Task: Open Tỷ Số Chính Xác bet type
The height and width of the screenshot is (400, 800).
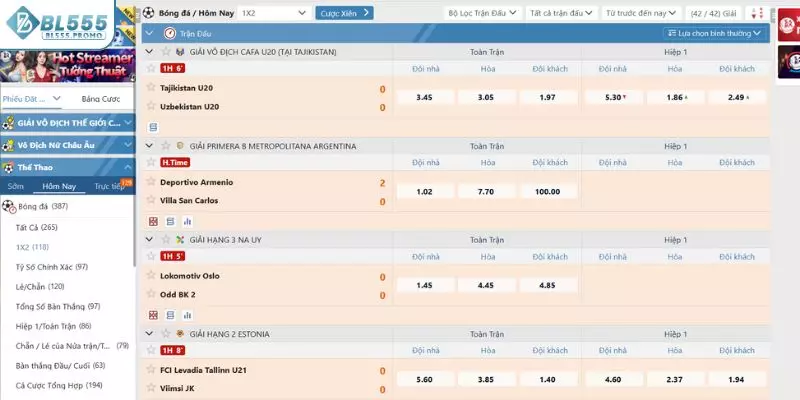Action: pos(52,266)
